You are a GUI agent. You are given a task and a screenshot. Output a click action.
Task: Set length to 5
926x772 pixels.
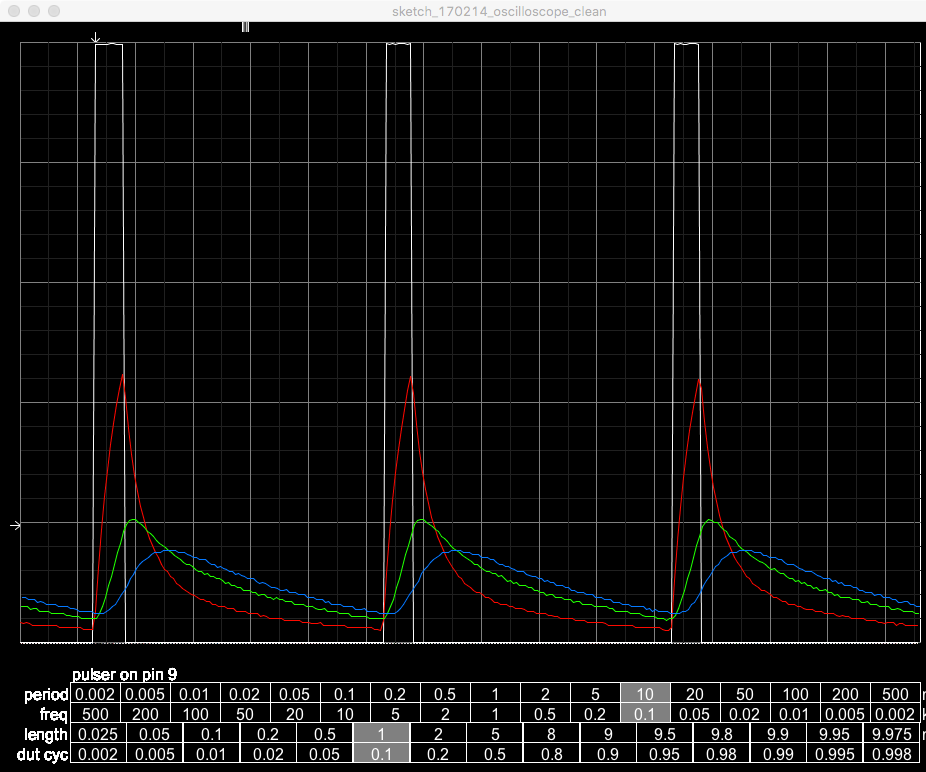coord(495,734)
